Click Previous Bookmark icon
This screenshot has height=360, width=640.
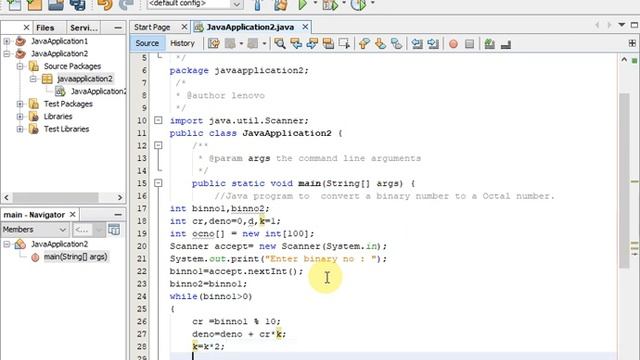coord(364,43)
